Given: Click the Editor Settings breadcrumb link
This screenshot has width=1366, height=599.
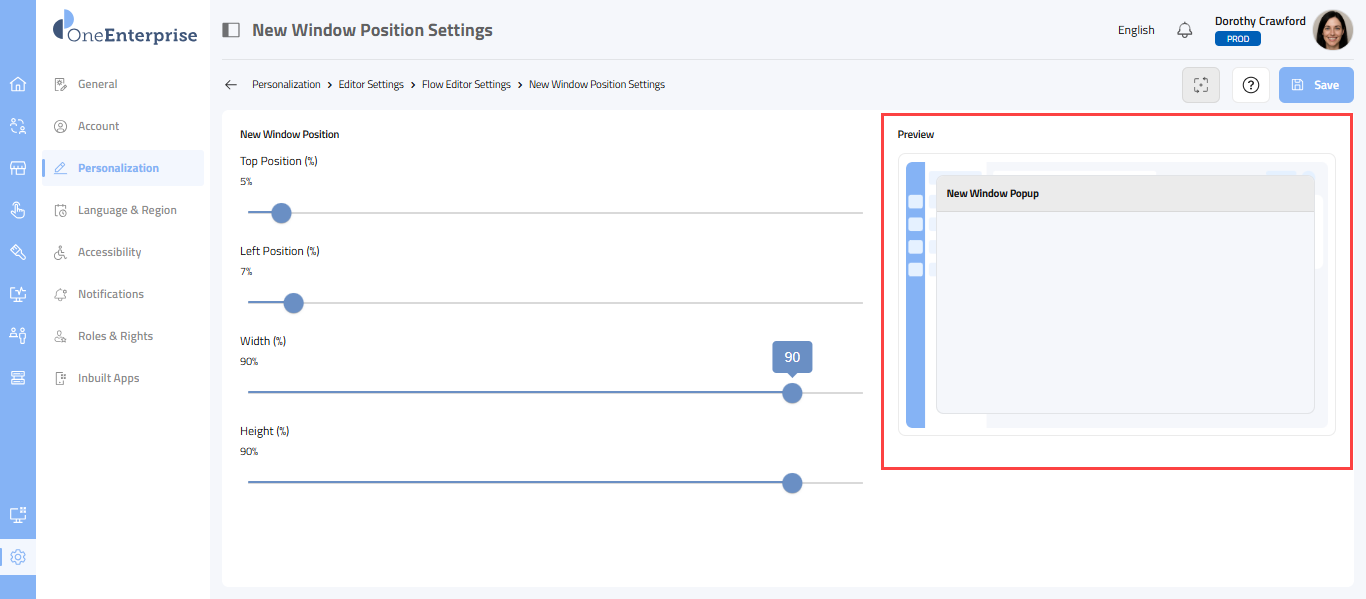Looking at the screenshot, I should pyautogui.click(x=371, y=85).
